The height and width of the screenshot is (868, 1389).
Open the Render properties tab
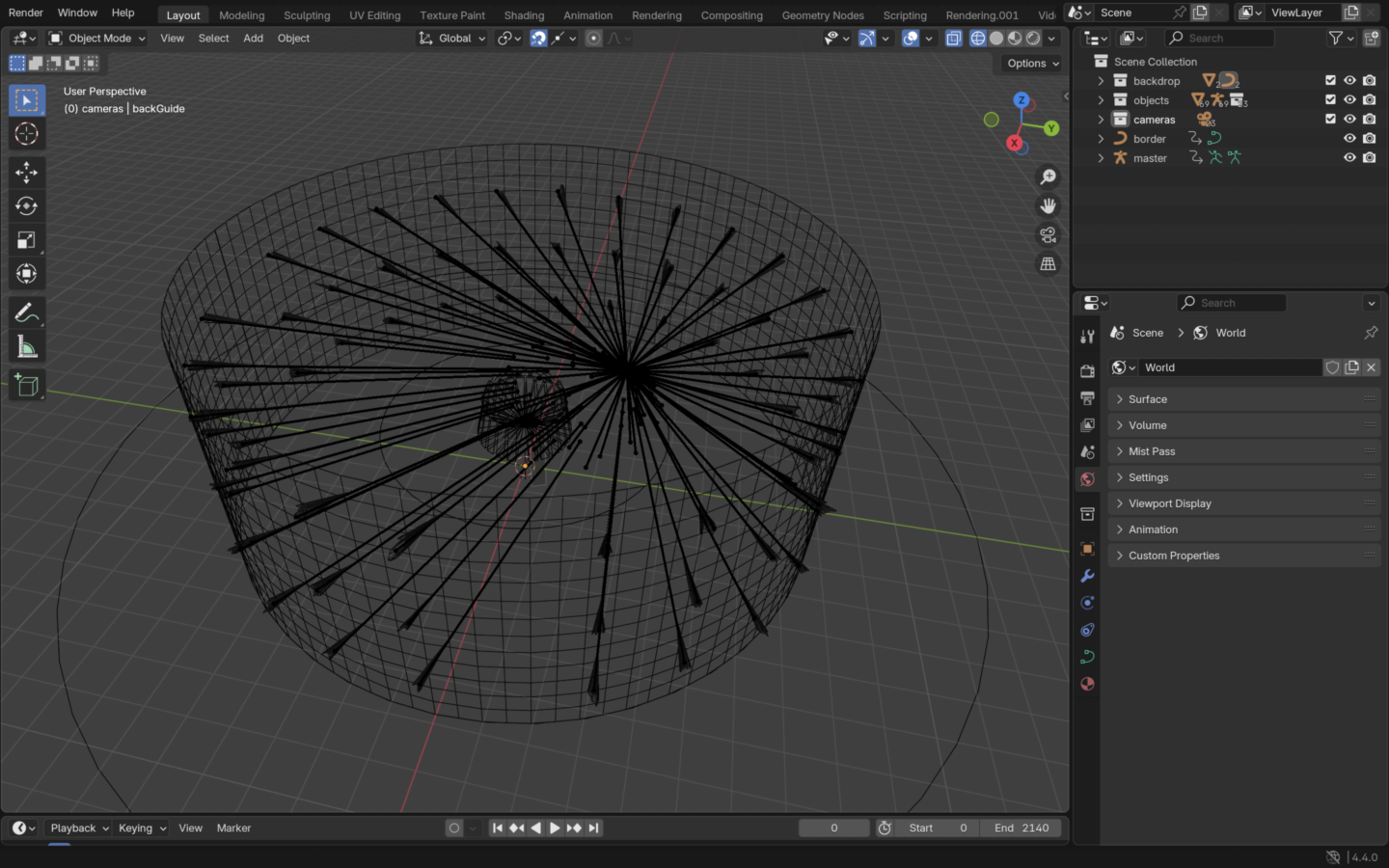1087,371
